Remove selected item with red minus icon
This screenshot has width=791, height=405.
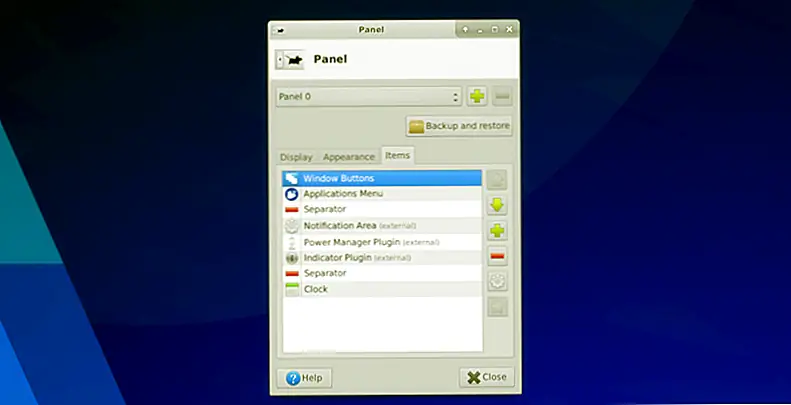497,256
